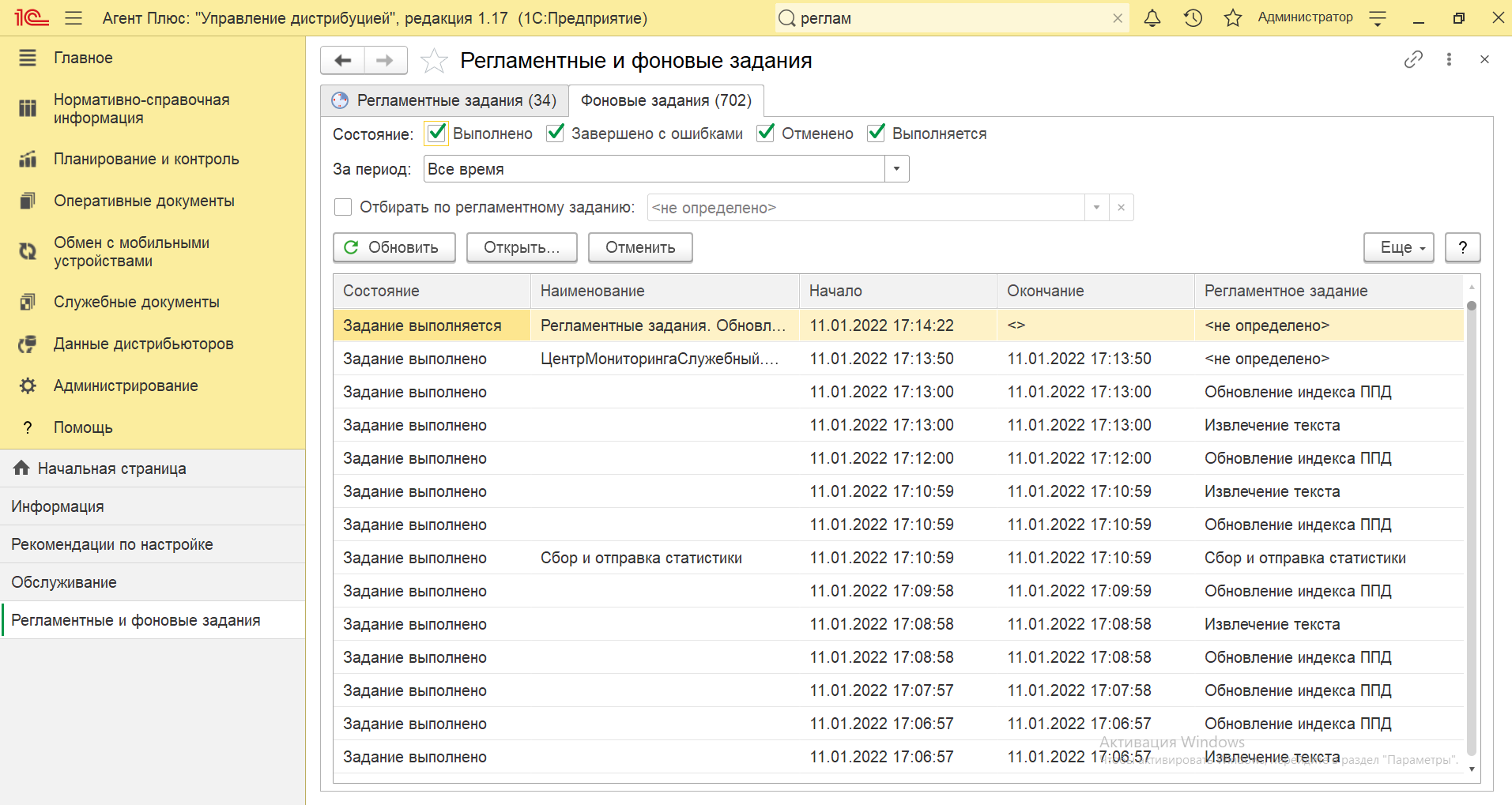
Task: Sort by Наименование column header
Action: 665,291
